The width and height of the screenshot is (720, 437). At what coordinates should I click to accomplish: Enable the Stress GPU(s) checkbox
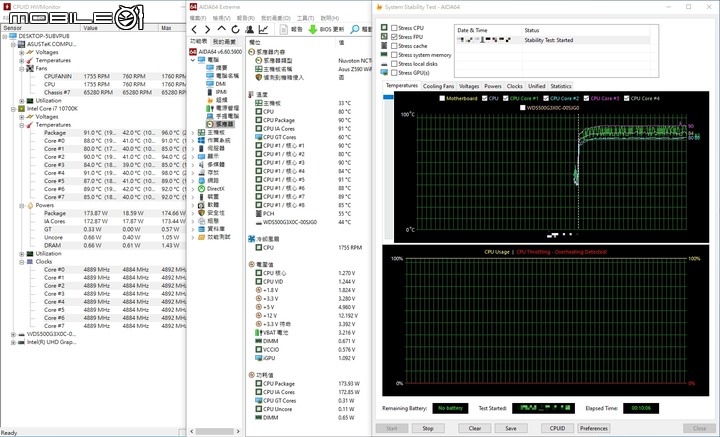pyautogui.click(x=394, y=73)
